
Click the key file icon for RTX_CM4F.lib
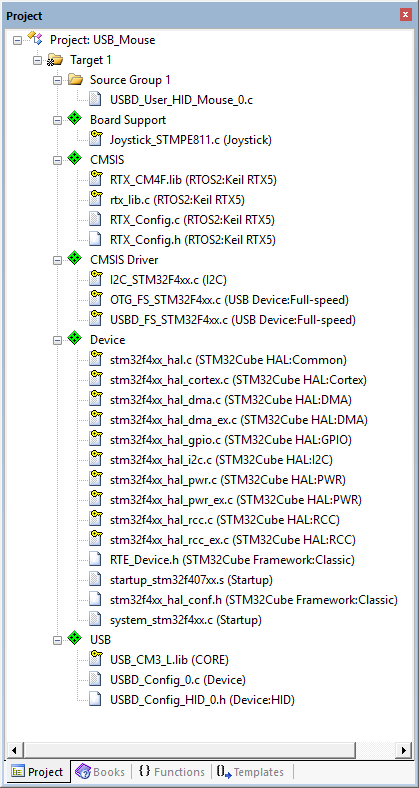[x=95, y=179]
